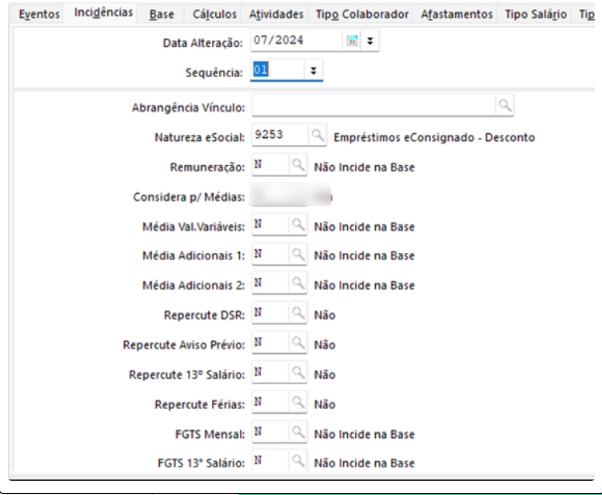This screenshot has height=495, width=602.
Task: Click the Repercute DSR value field
Action: pyautogui.click(x=270, y=313)
